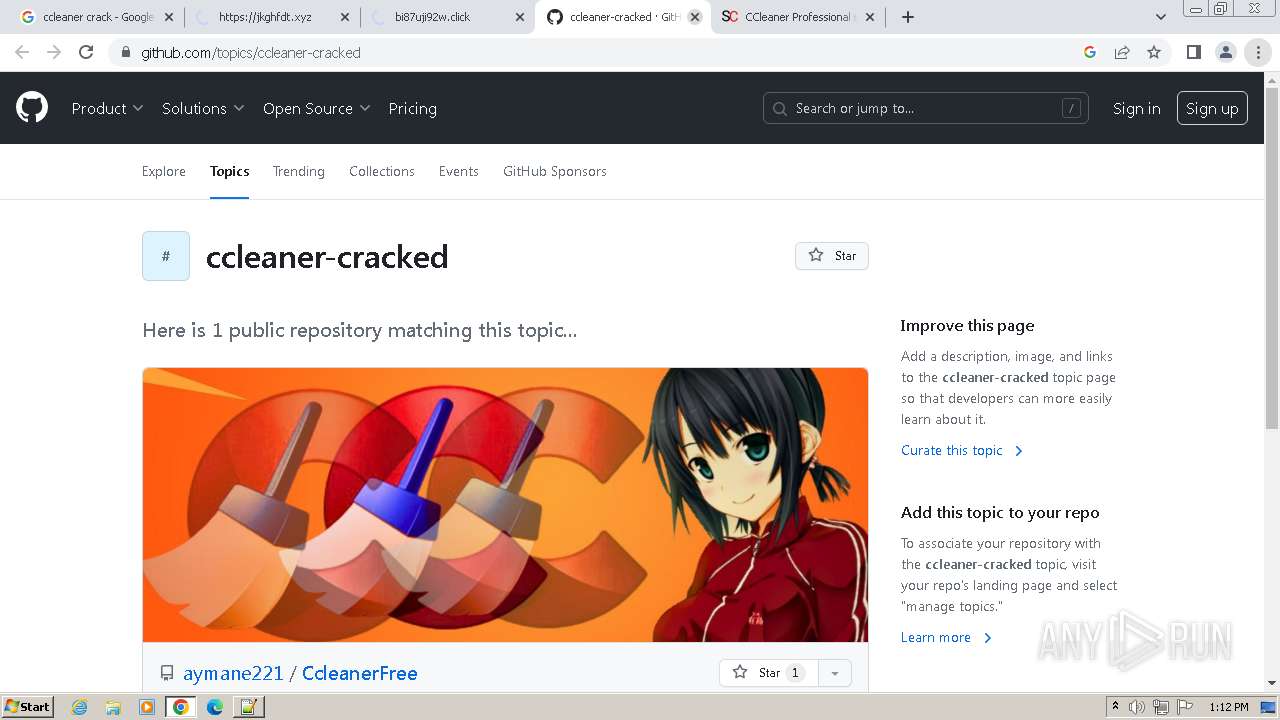
Task: Expand the Product menu
Action: [107, 108]
